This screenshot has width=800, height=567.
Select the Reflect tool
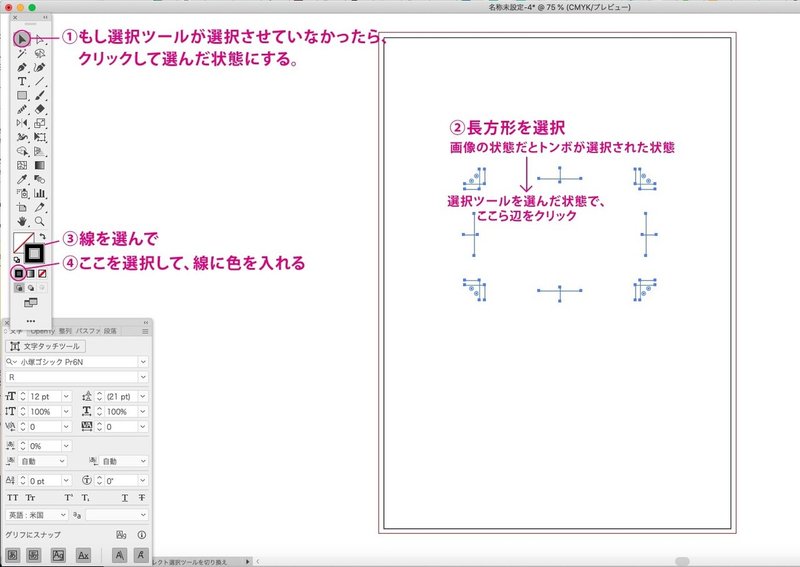click(x=22, y=123)
